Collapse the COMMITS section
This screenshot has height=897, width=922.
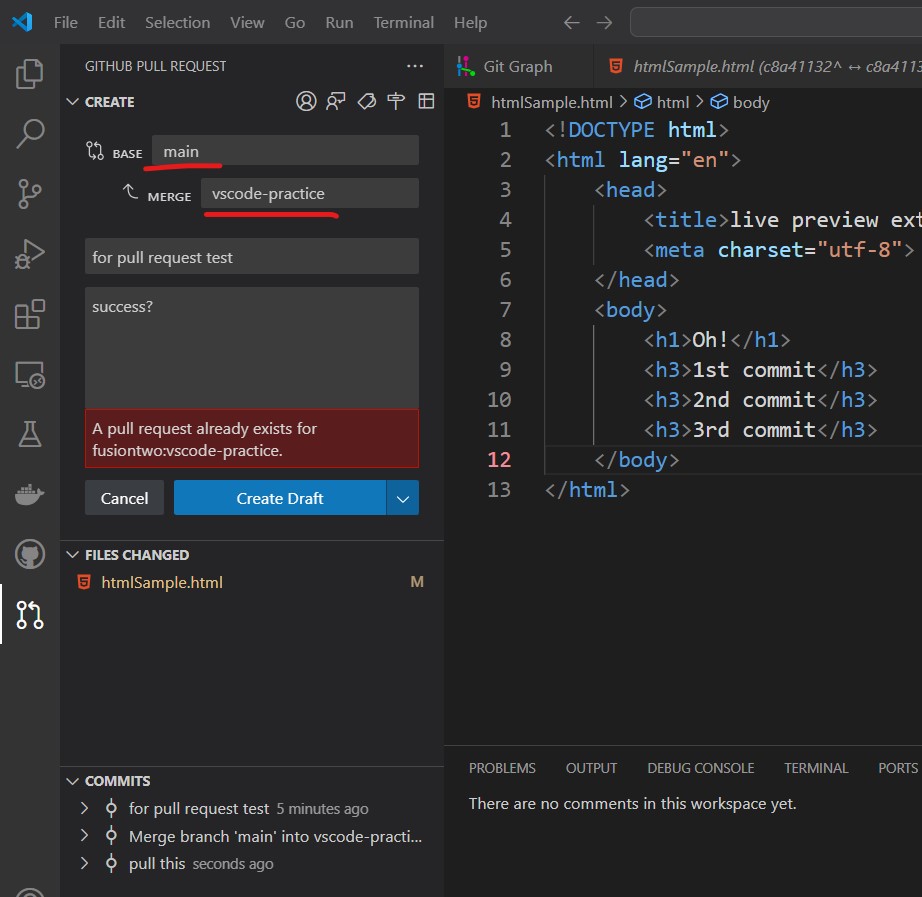pyautogui.click(x=73, y=781)
